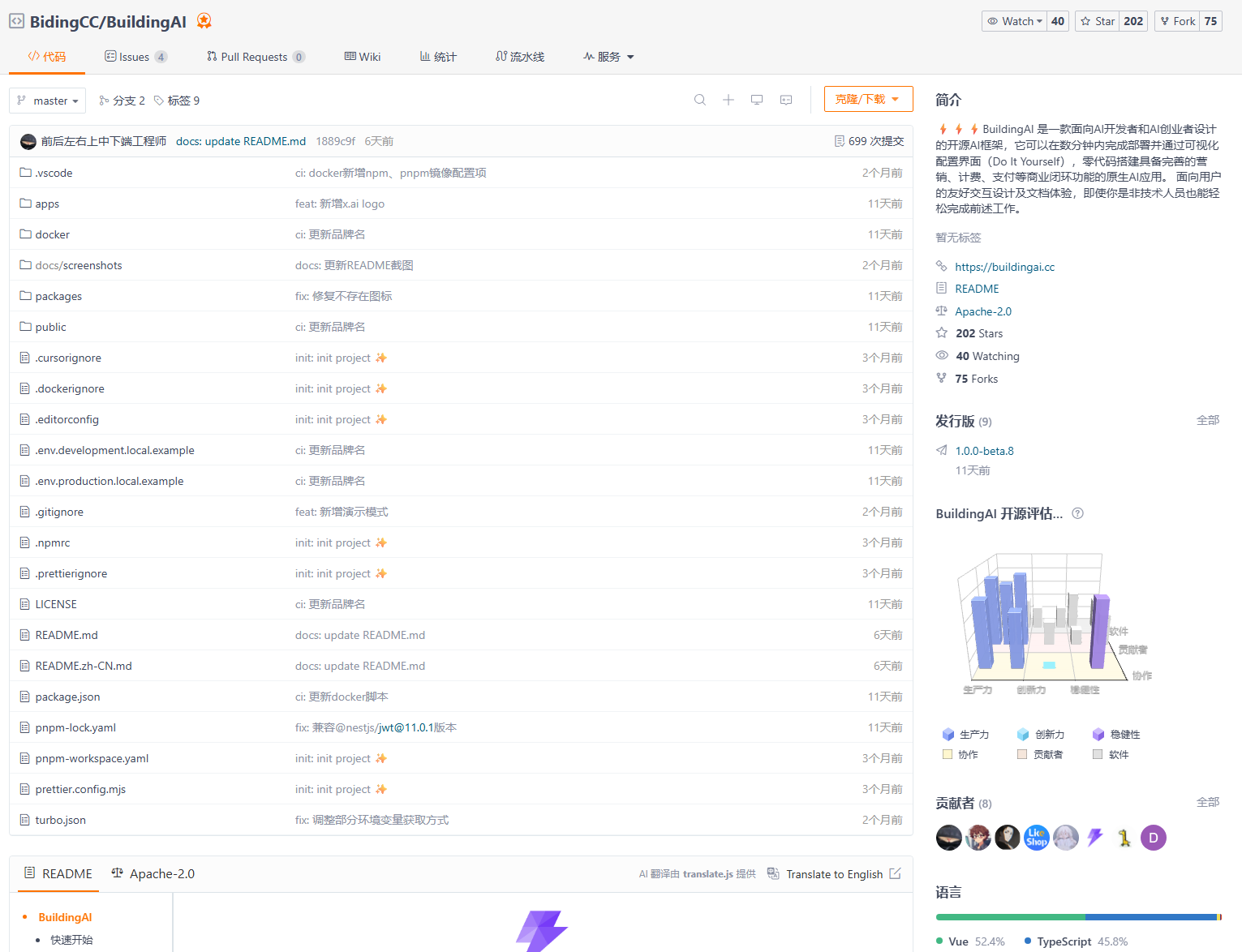Click the language distribution bar

tap(1078, 917)
